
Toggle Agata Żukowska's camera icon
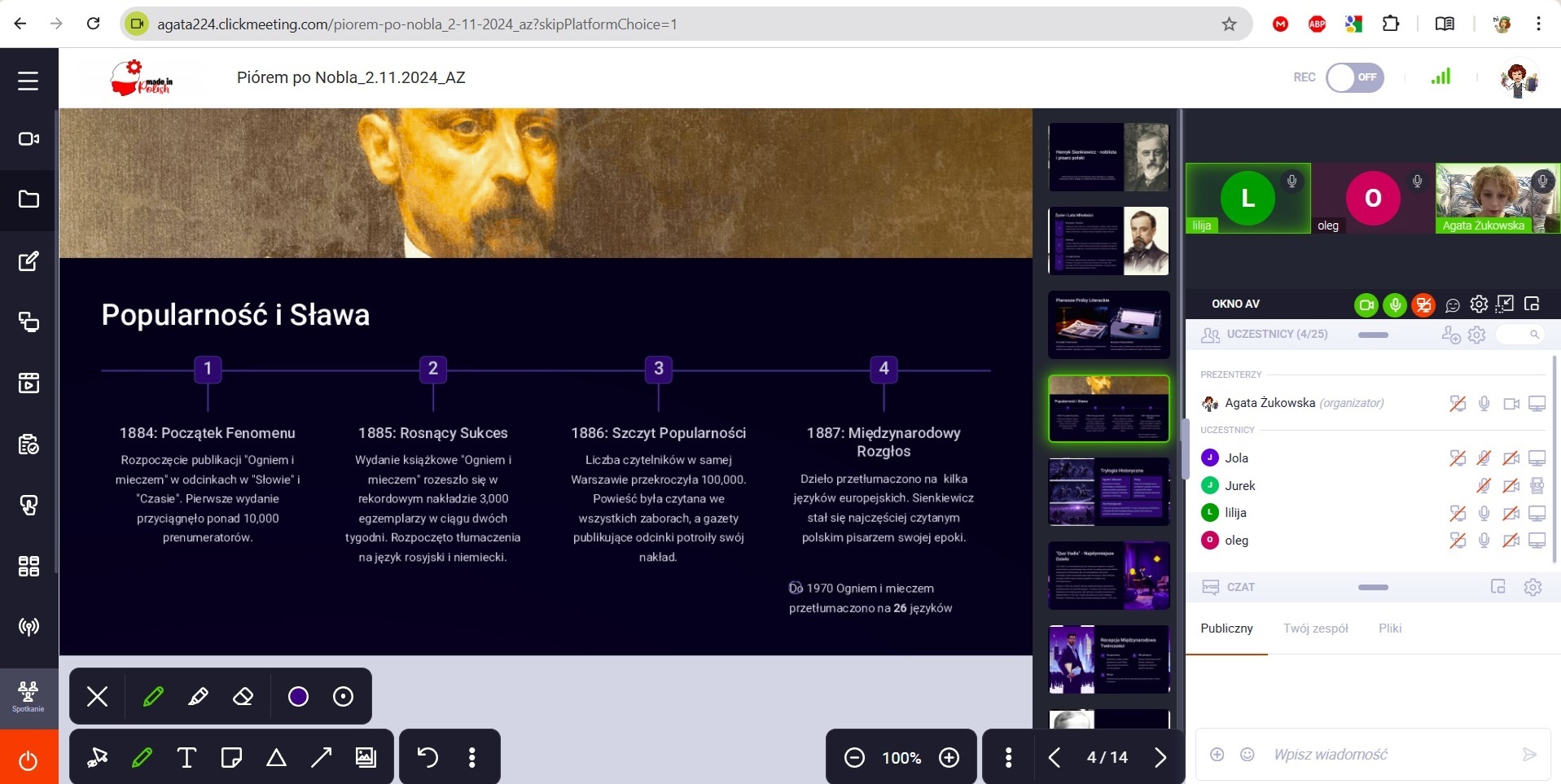(1511, 404)
